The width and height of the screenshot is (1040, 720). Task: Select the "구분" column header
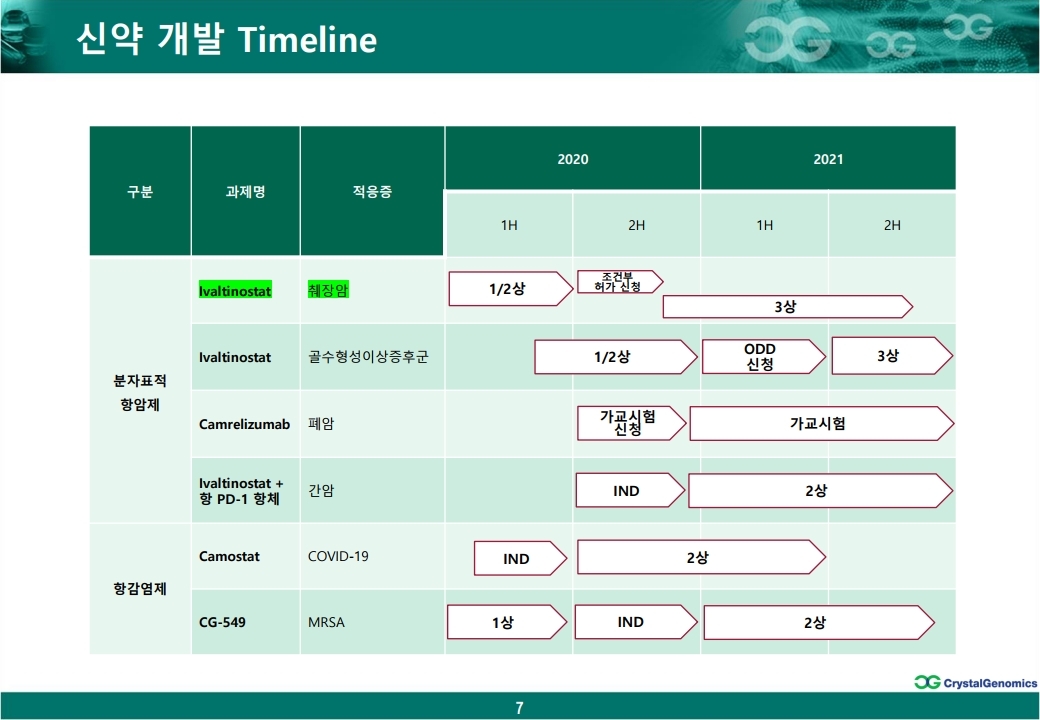pyautogui.click(x=140, y=192)
